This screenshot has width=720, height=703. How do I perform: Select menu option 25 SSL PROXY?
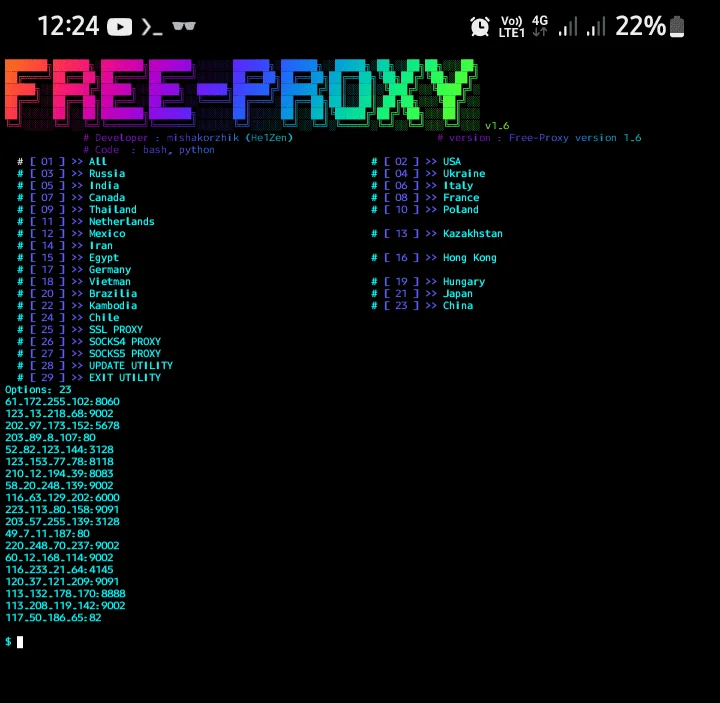[x=80, y=329]
